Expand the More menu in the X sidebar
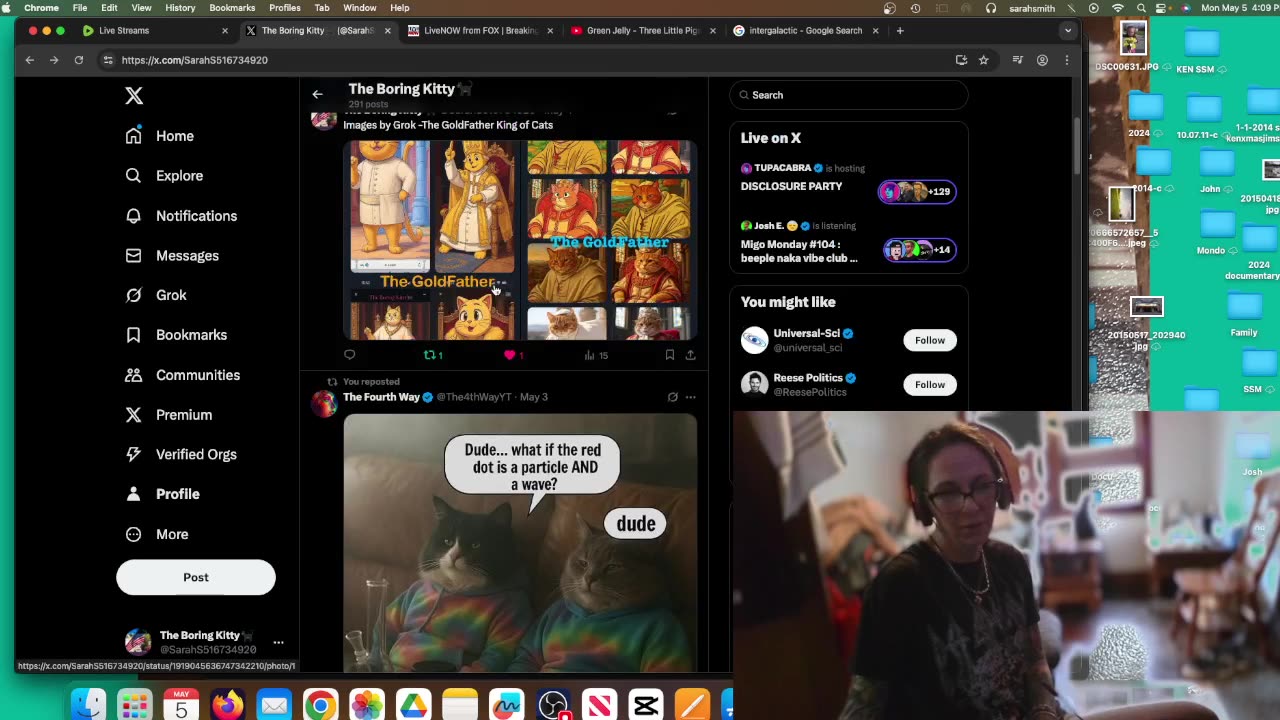The height and width of the screenshot is (720, 1280). [x=158, y=534]
